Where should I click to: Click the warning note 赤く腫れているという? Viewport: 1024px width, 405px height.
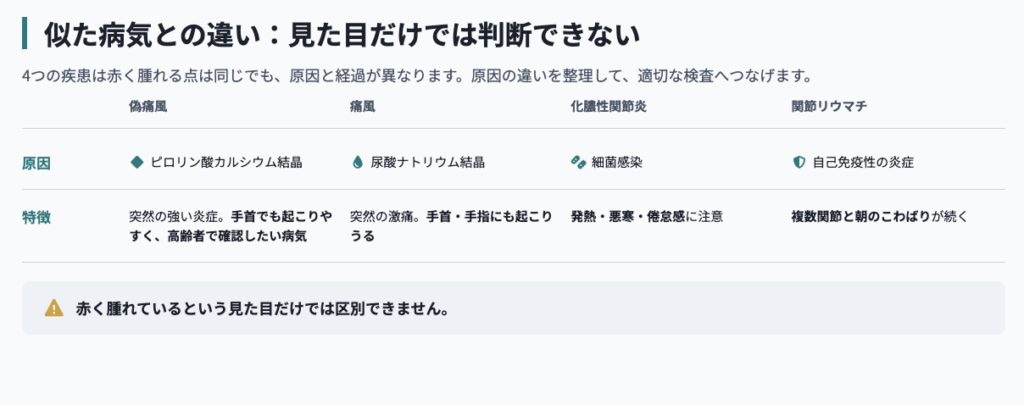point(263,308)
